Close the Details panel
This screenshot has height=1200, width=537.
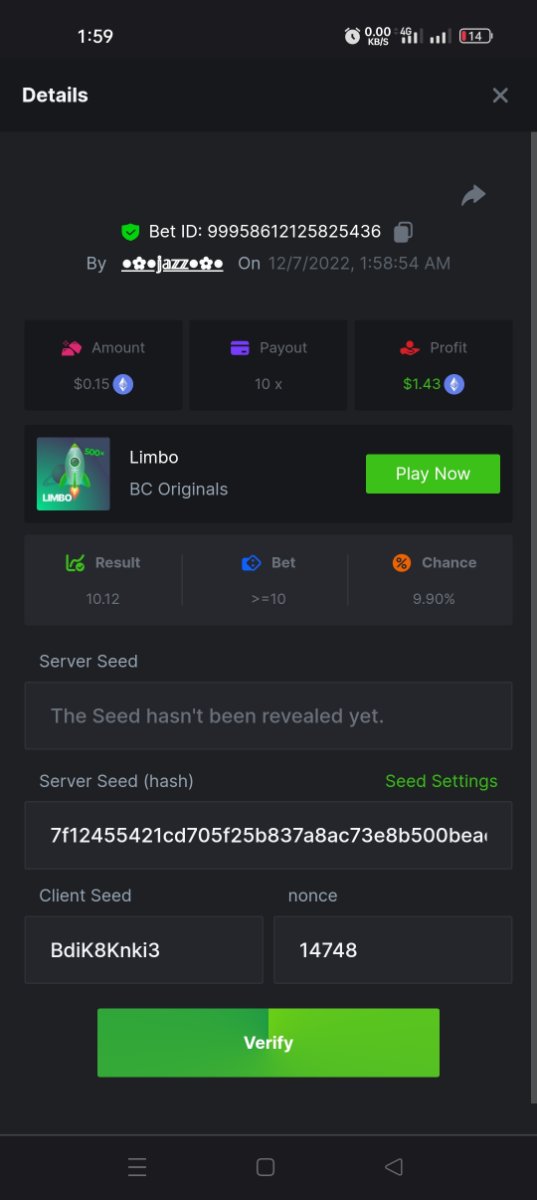click(x=500, y=95)
